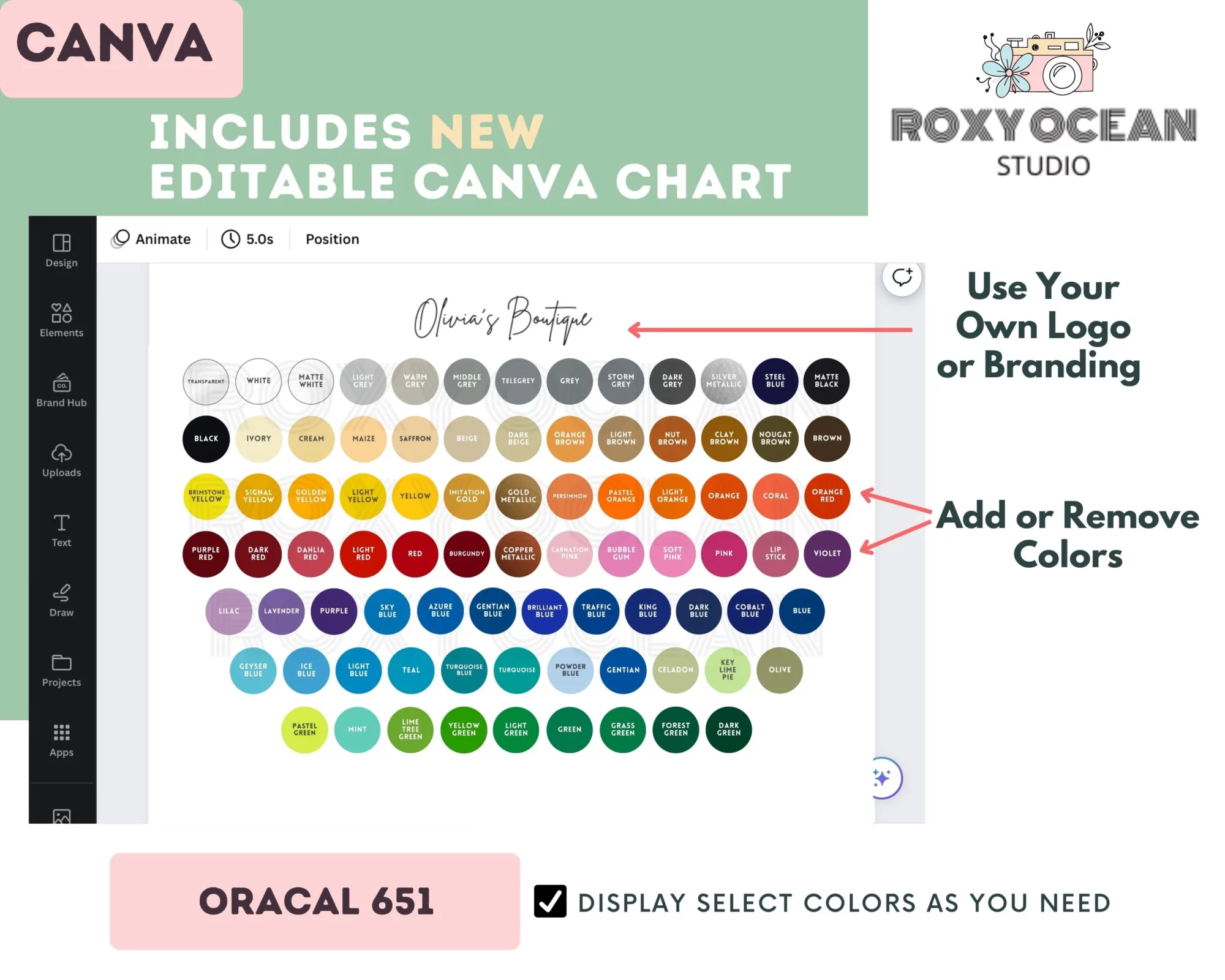The image size is (1225, 980).
Task: Click the Position button
Action: pos(334,239)
